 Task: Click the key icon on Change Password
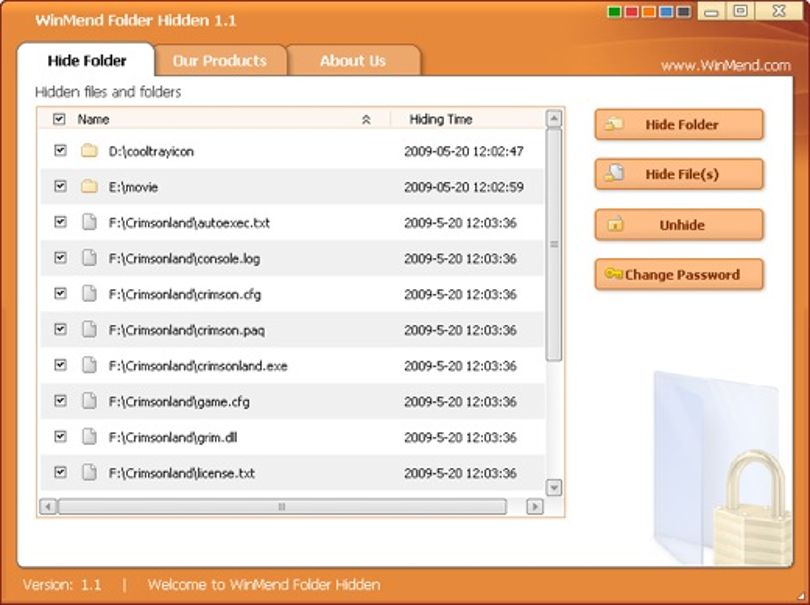tap(613, 273)
